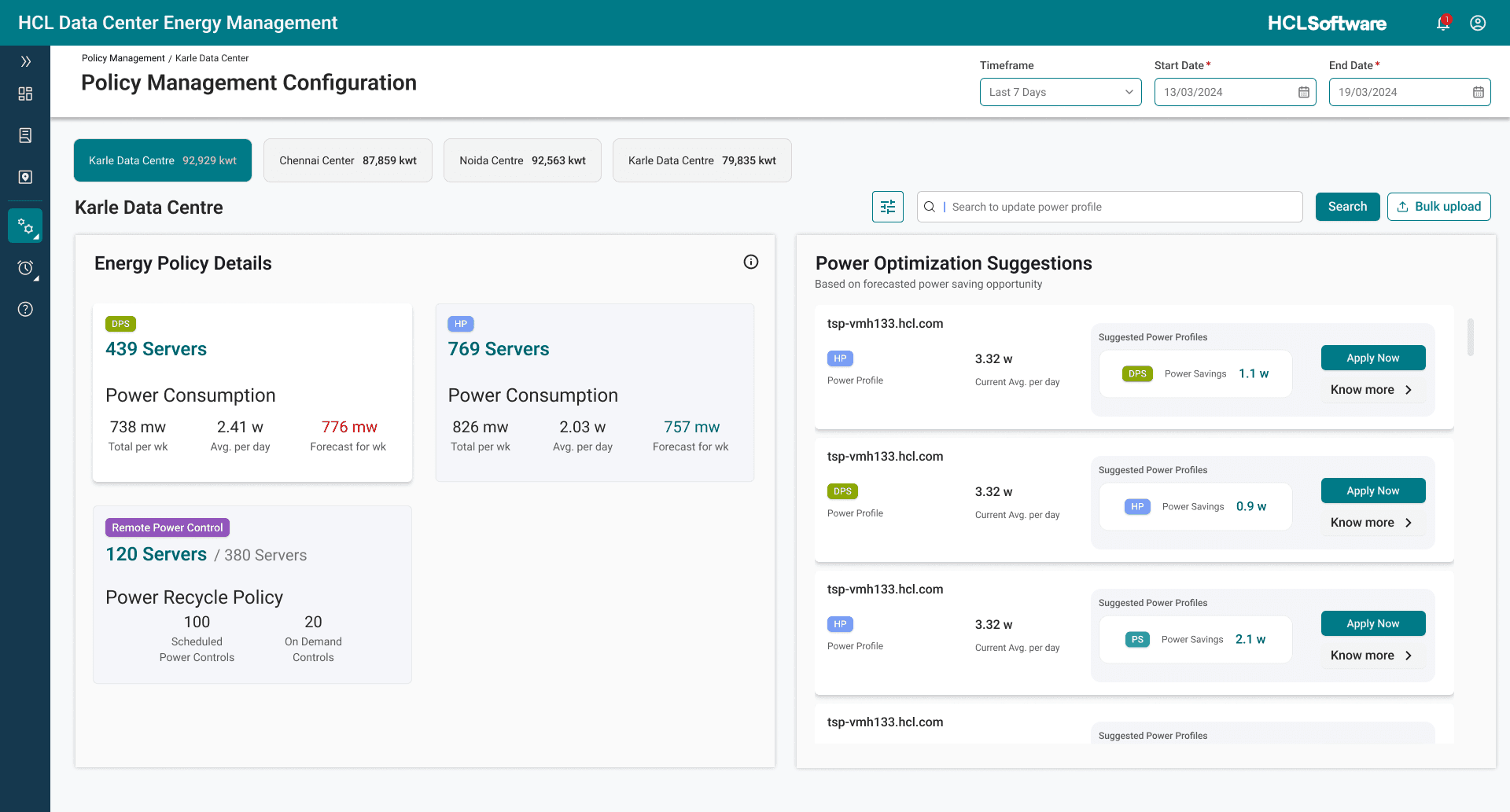Click the Remote Power Control badge

(168, 527)
